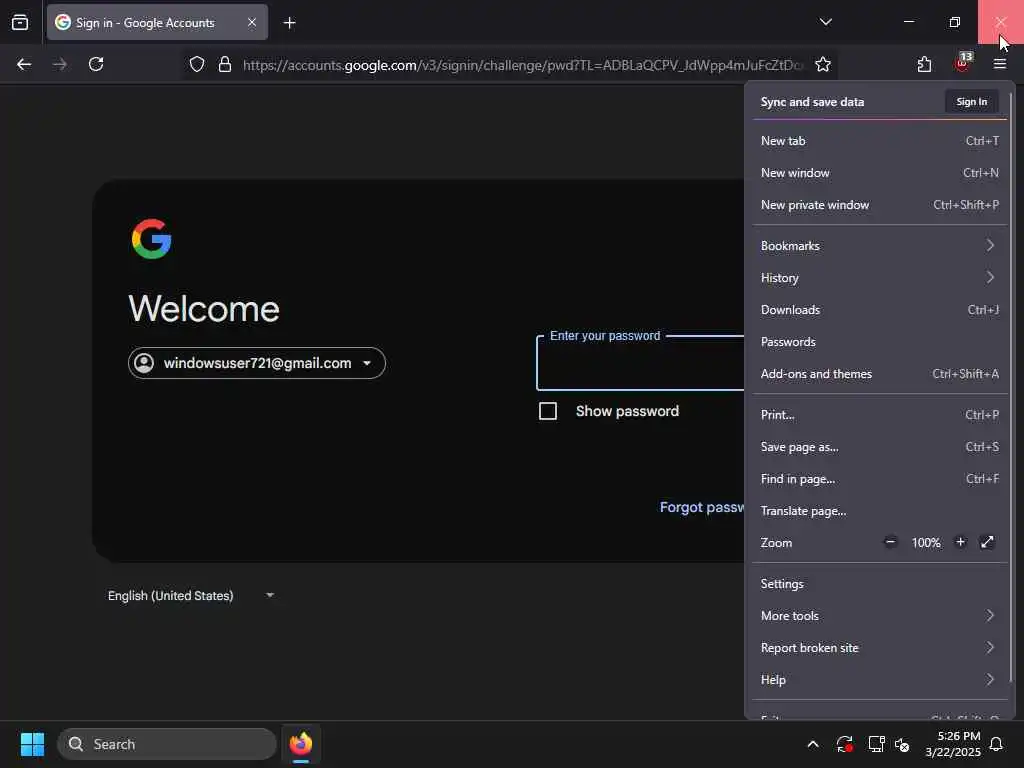1024x768 pixels.
Task: Open the Extensions puzzle icon
Action: 924,64
